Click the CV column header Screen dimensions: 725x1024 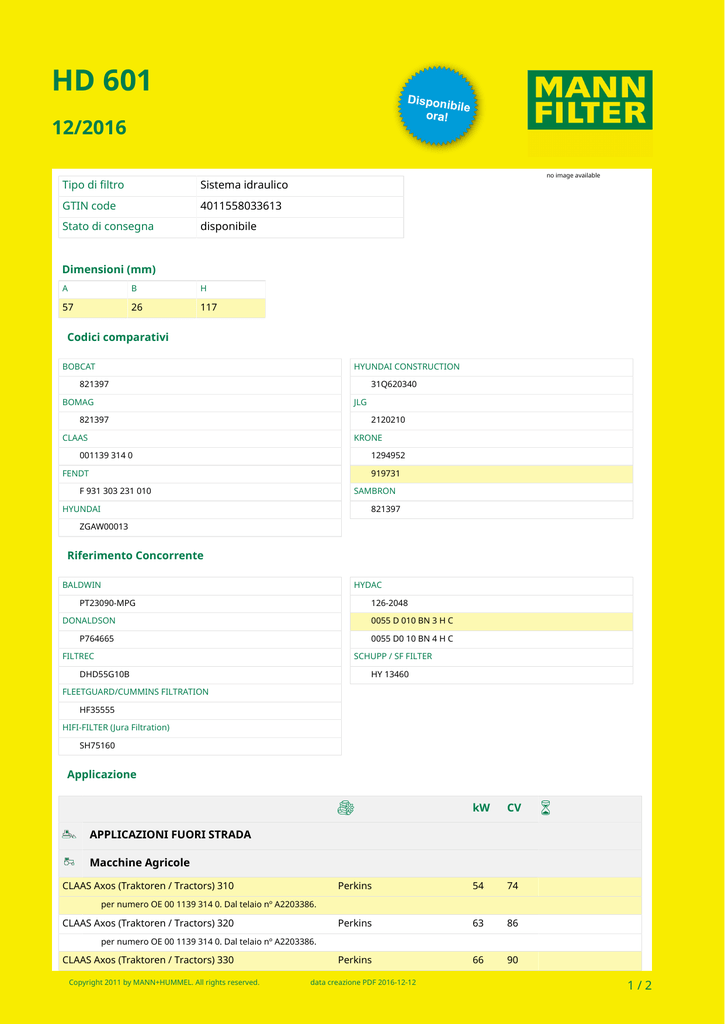(x=514, y=808)
